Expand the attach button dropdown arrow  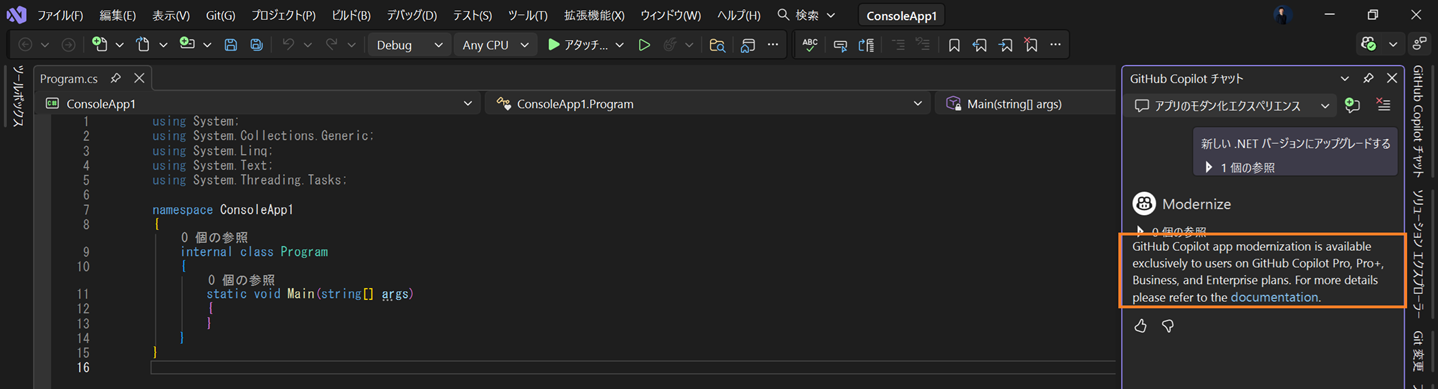[619, 45]
